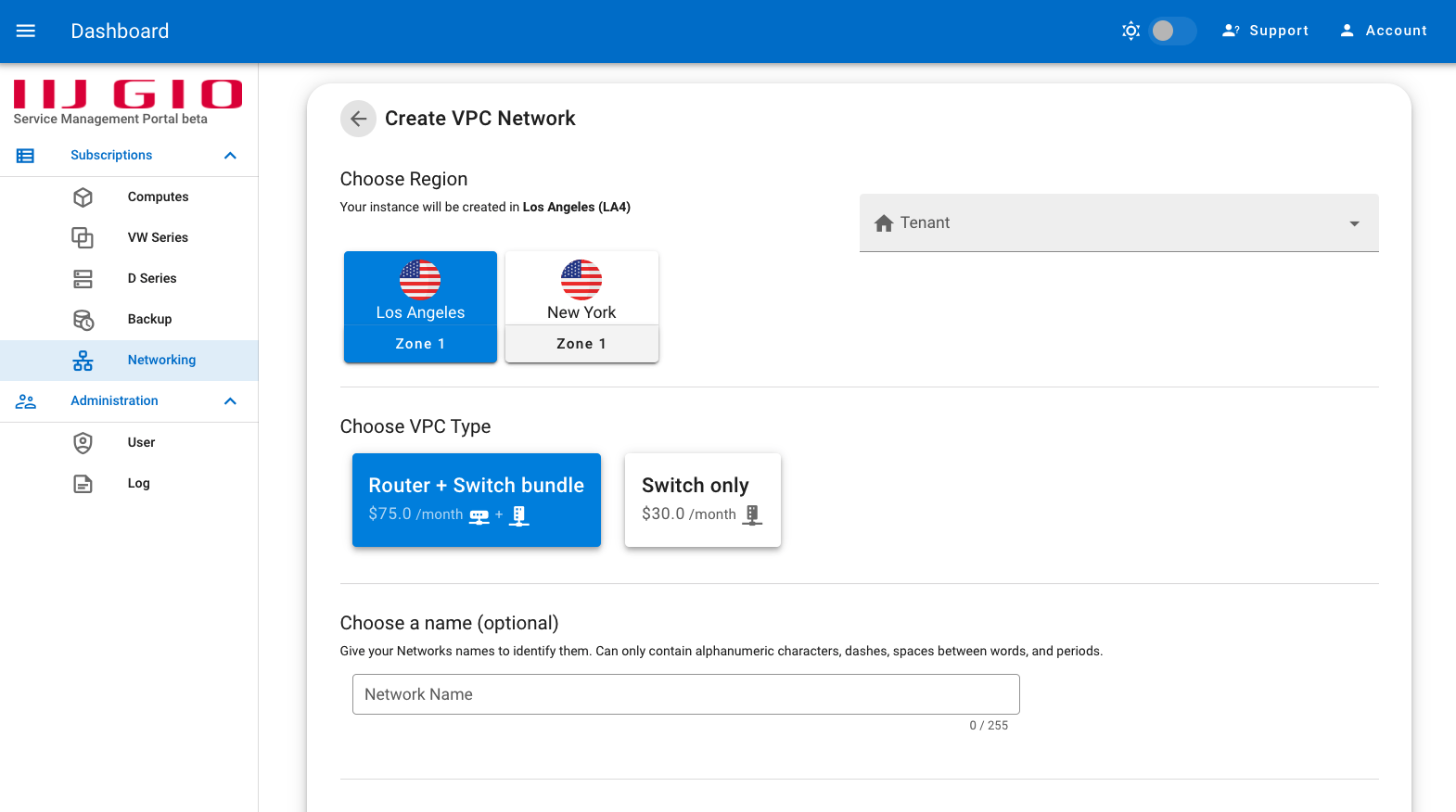Toggle the dark mode switch
The width and height of the screenshot is (1456, 812).
point(1172,31)
